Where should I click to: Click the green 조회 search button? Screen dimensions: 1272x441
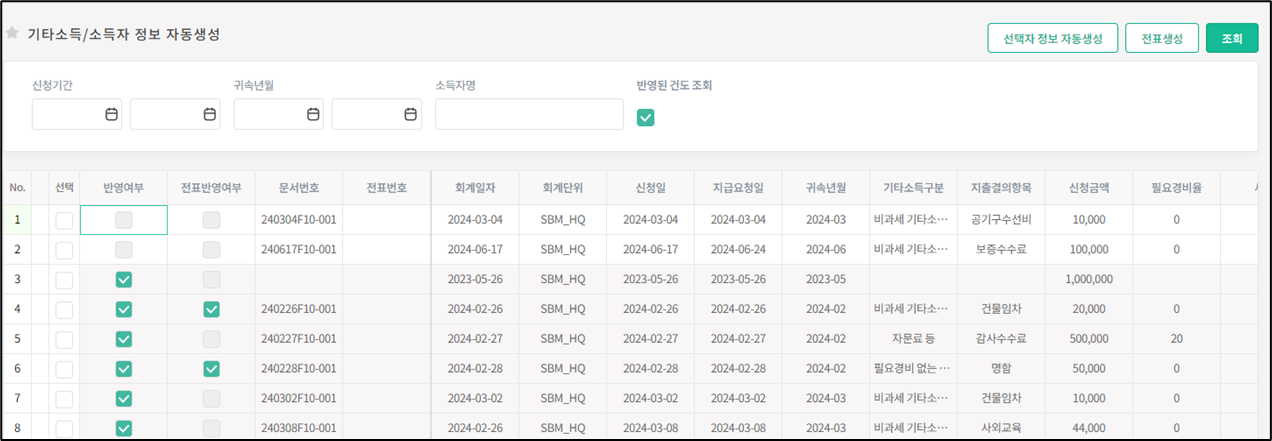tap(1231, 38)
